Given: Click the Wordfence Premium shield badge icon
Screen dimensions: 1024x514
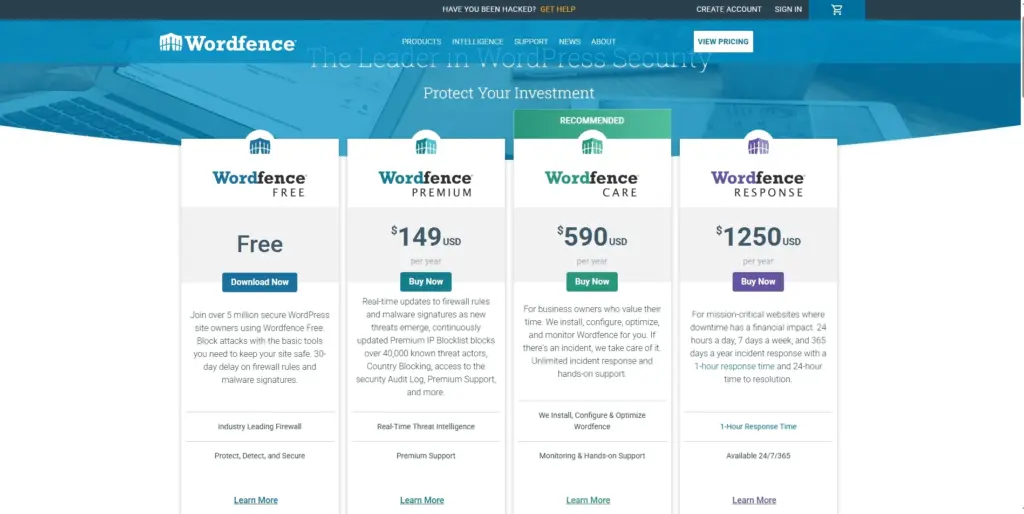Looking at the screenshot, I should point(426,146).
